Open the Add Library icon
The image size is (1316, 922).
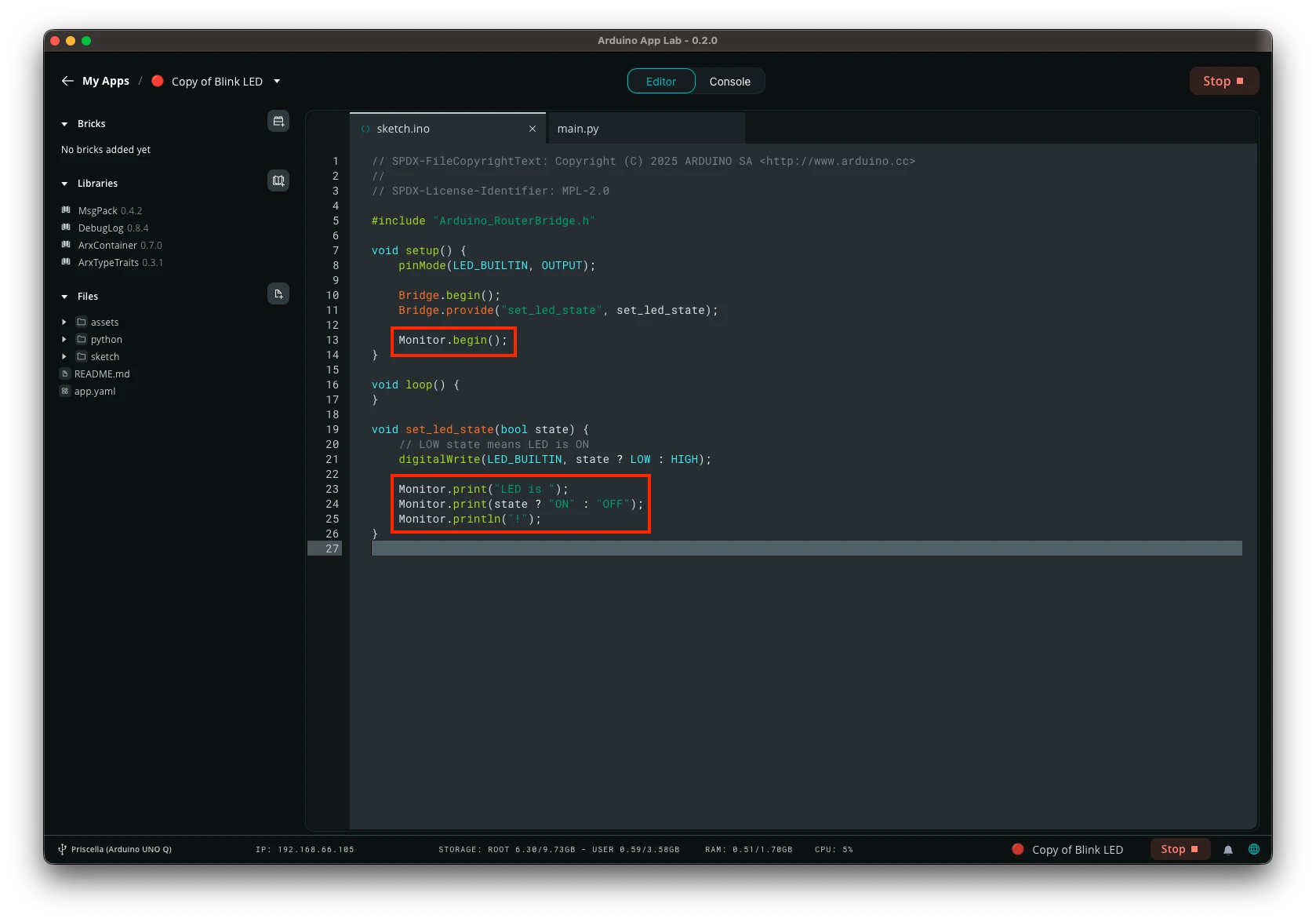click(278, 180)
